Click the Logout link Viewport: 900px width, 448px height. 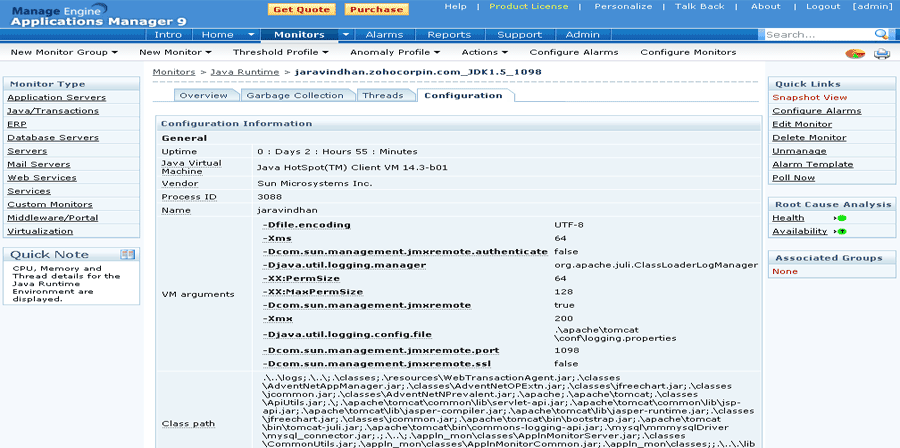823,6
